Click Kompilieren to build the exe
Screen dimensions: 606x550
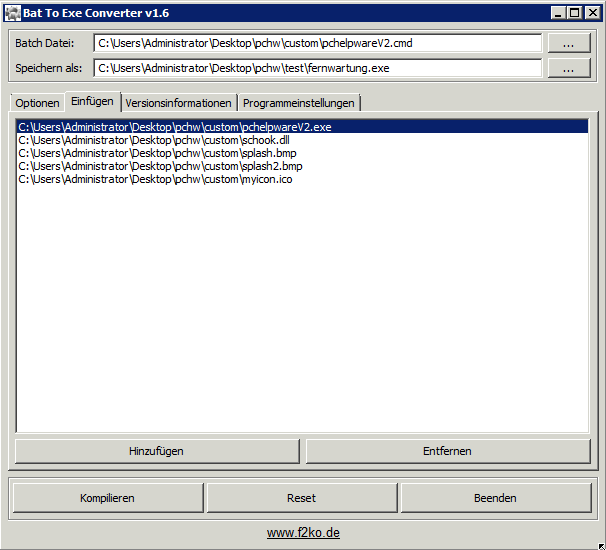point(107,498)
